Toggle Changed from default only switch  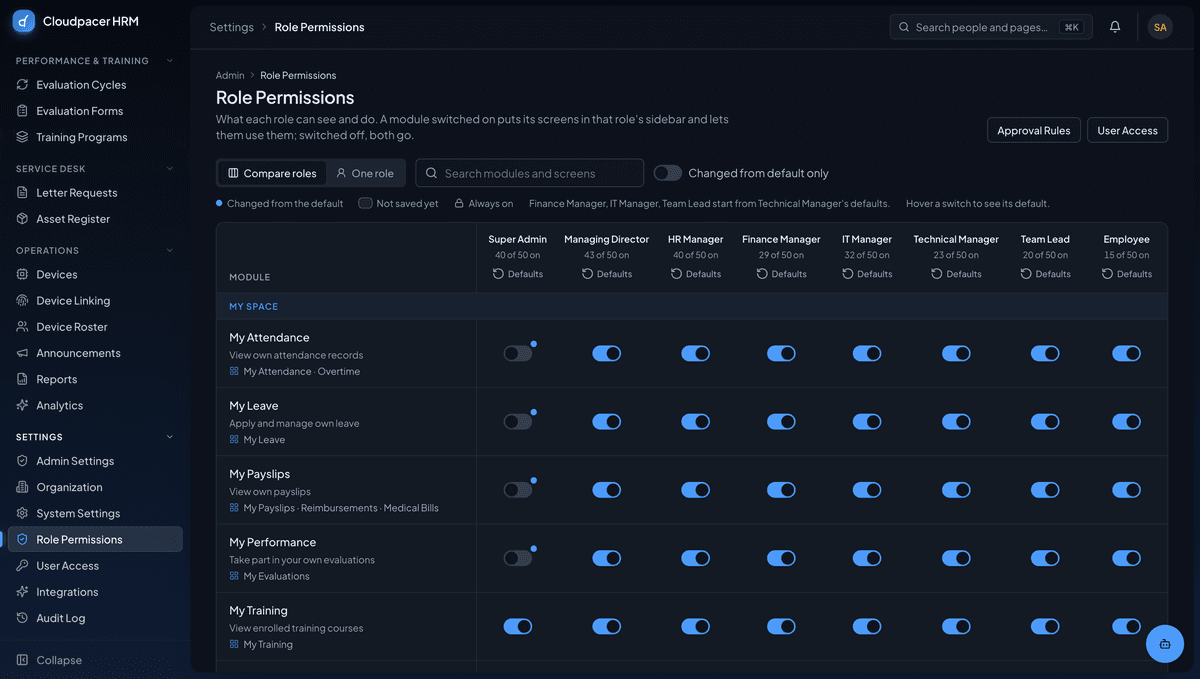[x=668, y=173]
